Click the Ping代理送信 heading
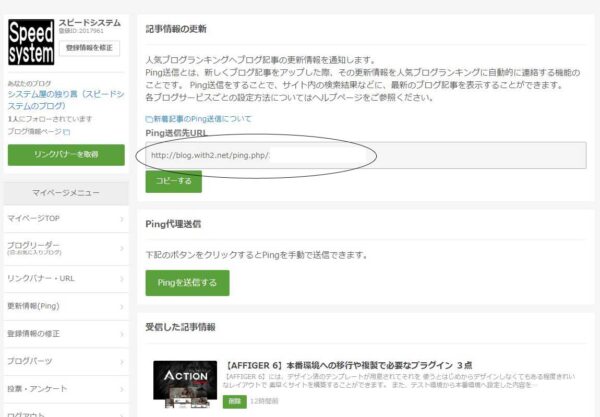The width and height of the screenshot is (600, 417). click(173, 224)
